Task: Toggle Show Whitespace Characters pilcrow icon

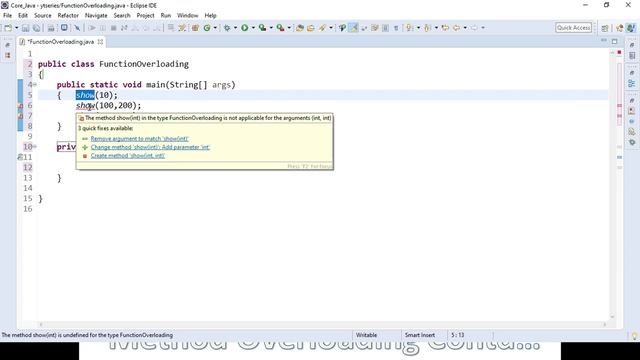Action: 396,28
